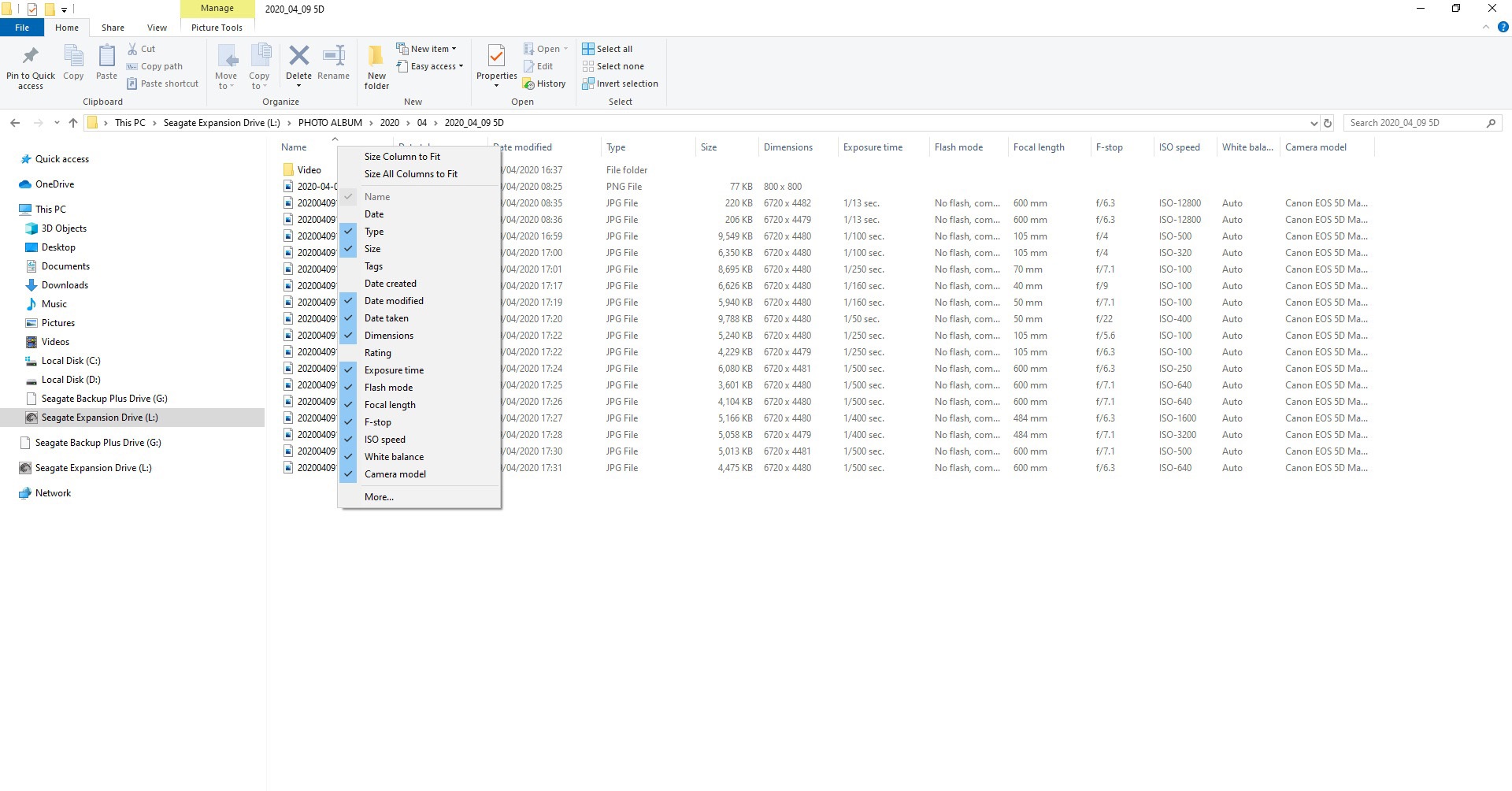The height and width of the screenshot is (791, 1512).
Task: Collapse the ribbon chevron
Action: click(x=1486, y=27)
